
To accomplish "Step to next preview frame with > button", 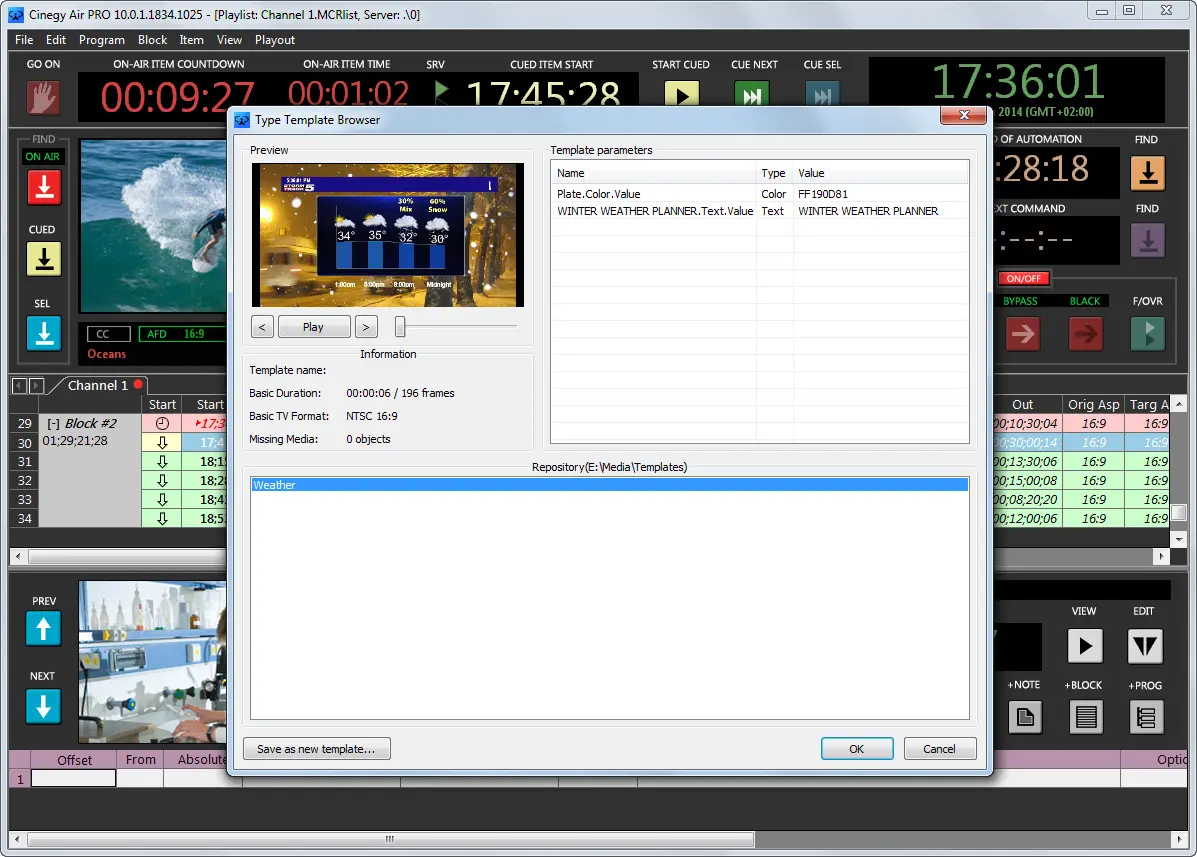I will point(366,326).
